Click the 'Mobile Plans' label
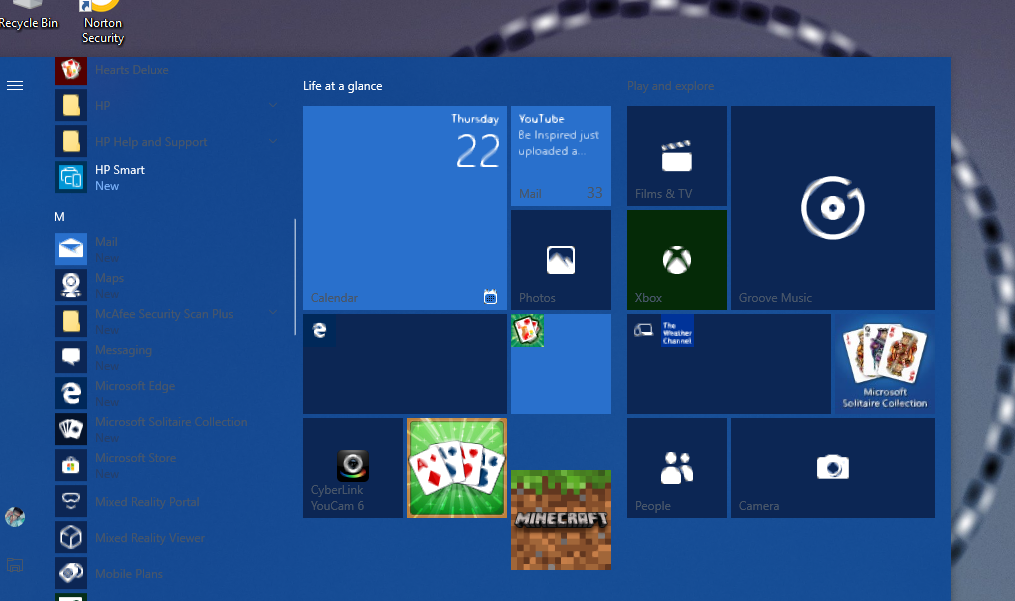Screen dimensions: 1015x601 [129, 574]
